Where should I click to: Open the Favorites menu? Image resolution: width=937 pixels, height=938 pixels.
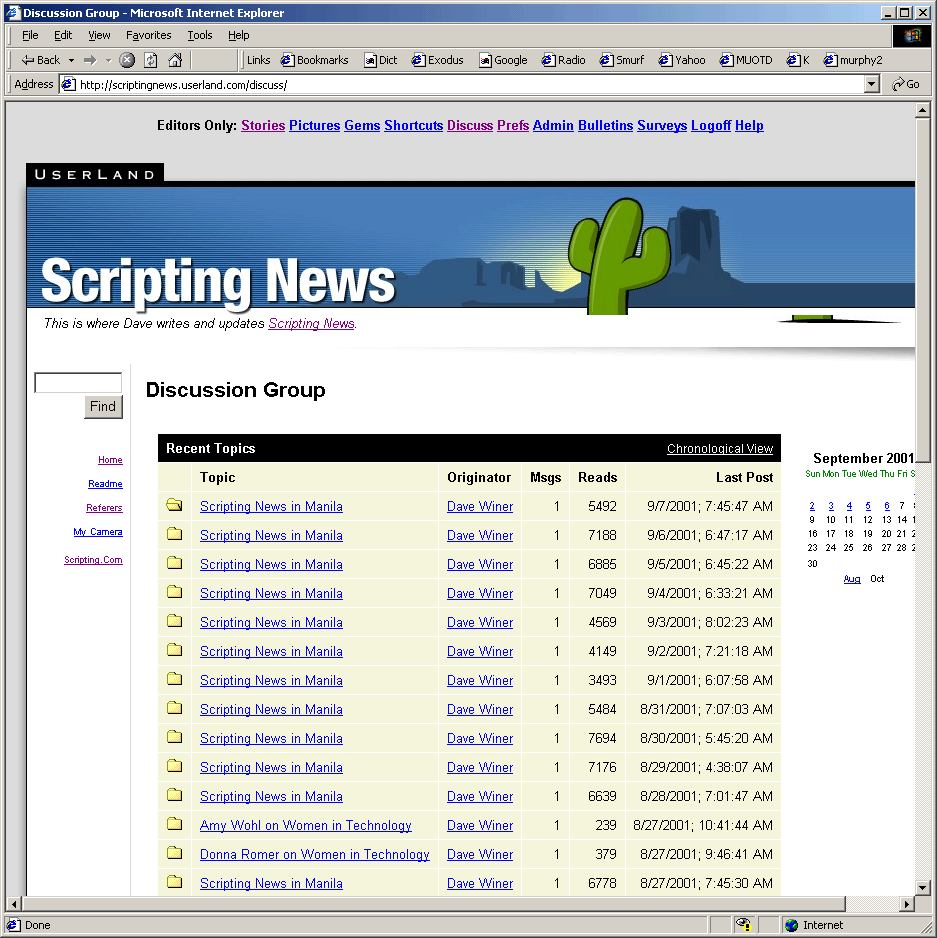click(148, 35)
